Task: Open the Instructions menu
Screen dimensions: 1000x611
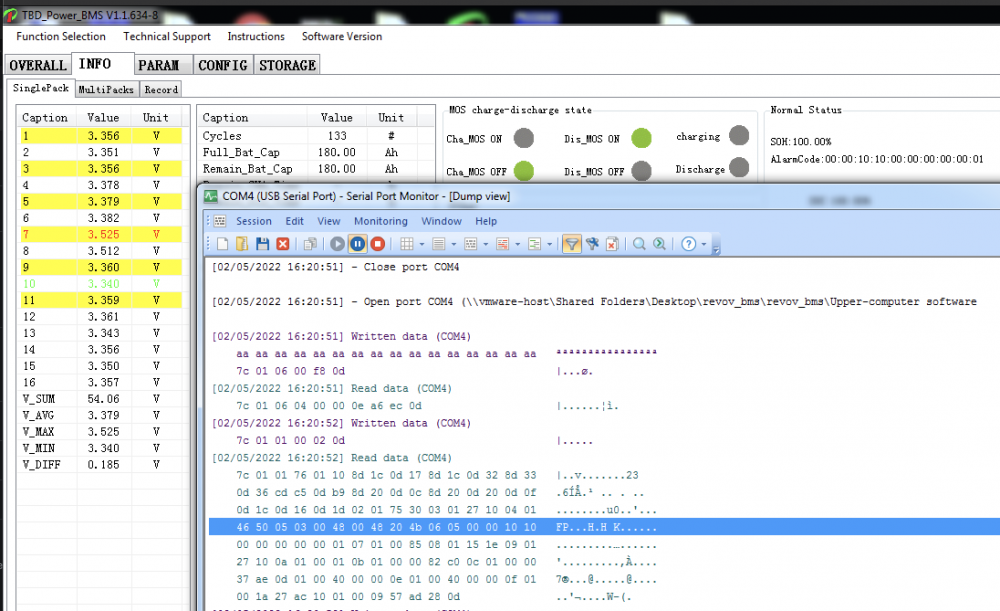Action: click(256, 36)
